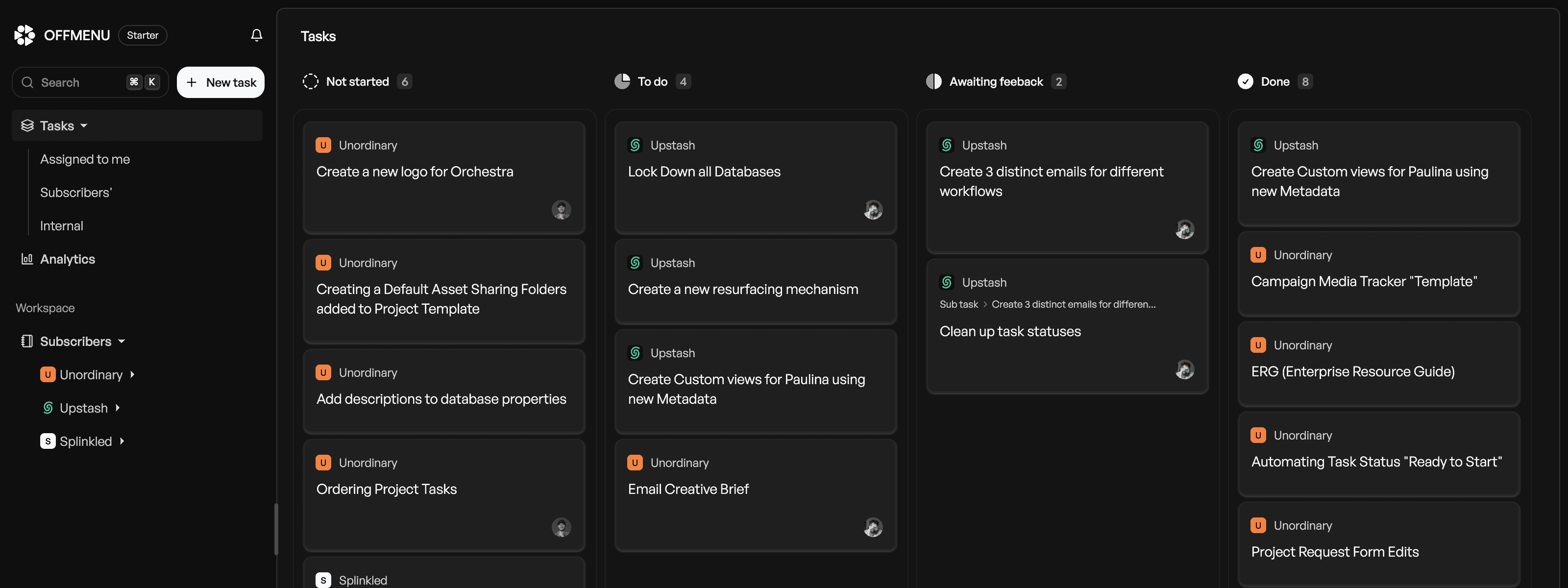This screenshot has width=1568, height=588.
Task: Open the Internal tasks view
Action: (61, 226)
